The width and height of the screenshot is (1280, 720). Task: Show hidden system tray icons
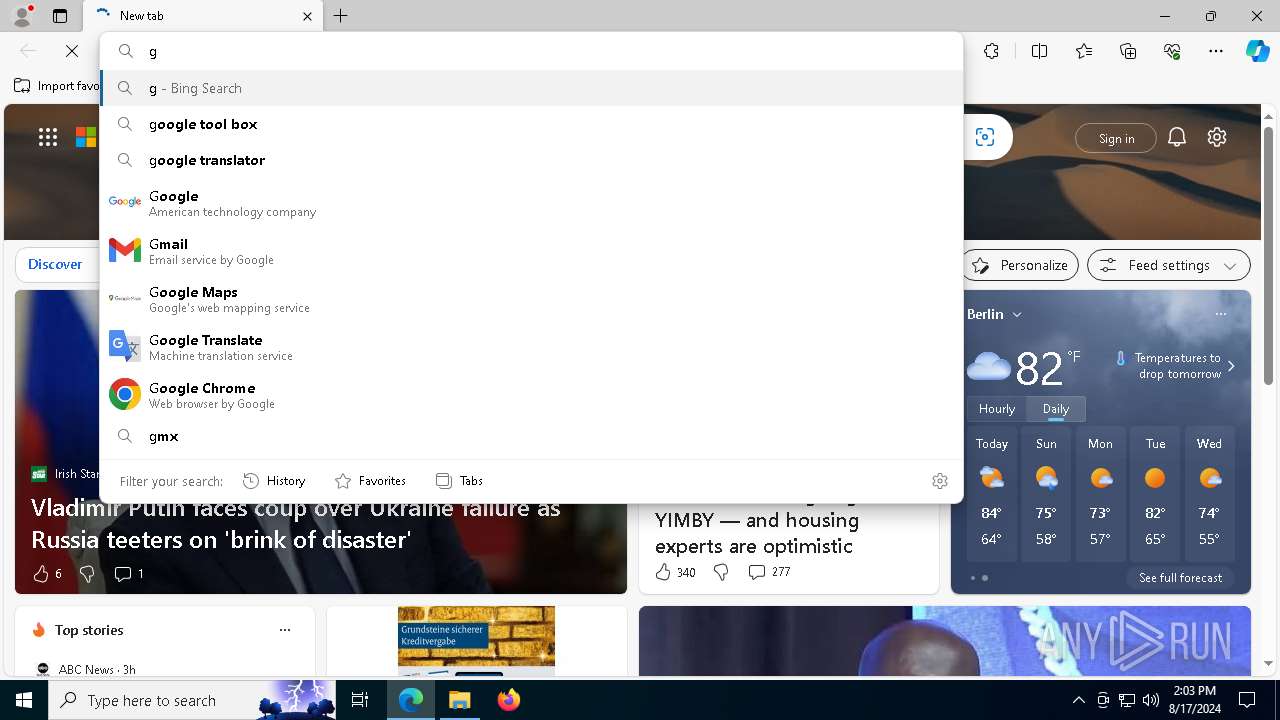1078,700
